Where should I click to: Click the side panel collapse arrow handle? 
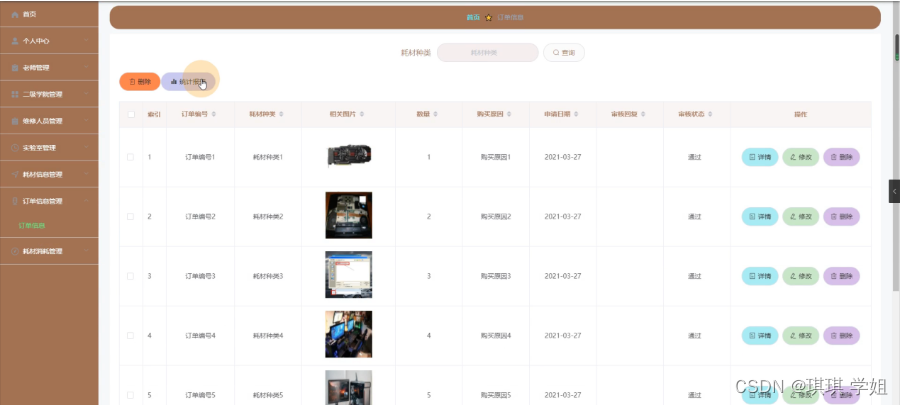(x=894, y=191)
